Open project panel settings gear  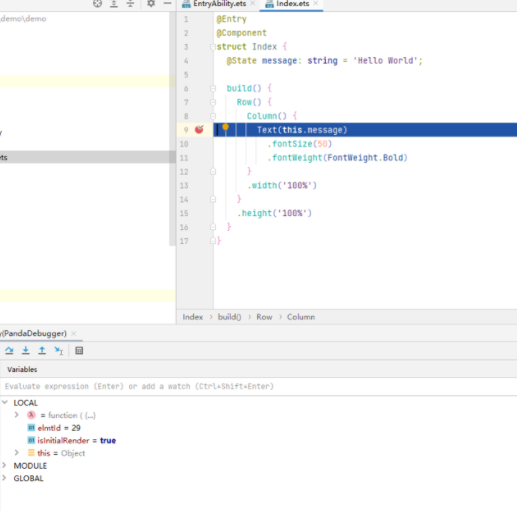coord(151,3)
